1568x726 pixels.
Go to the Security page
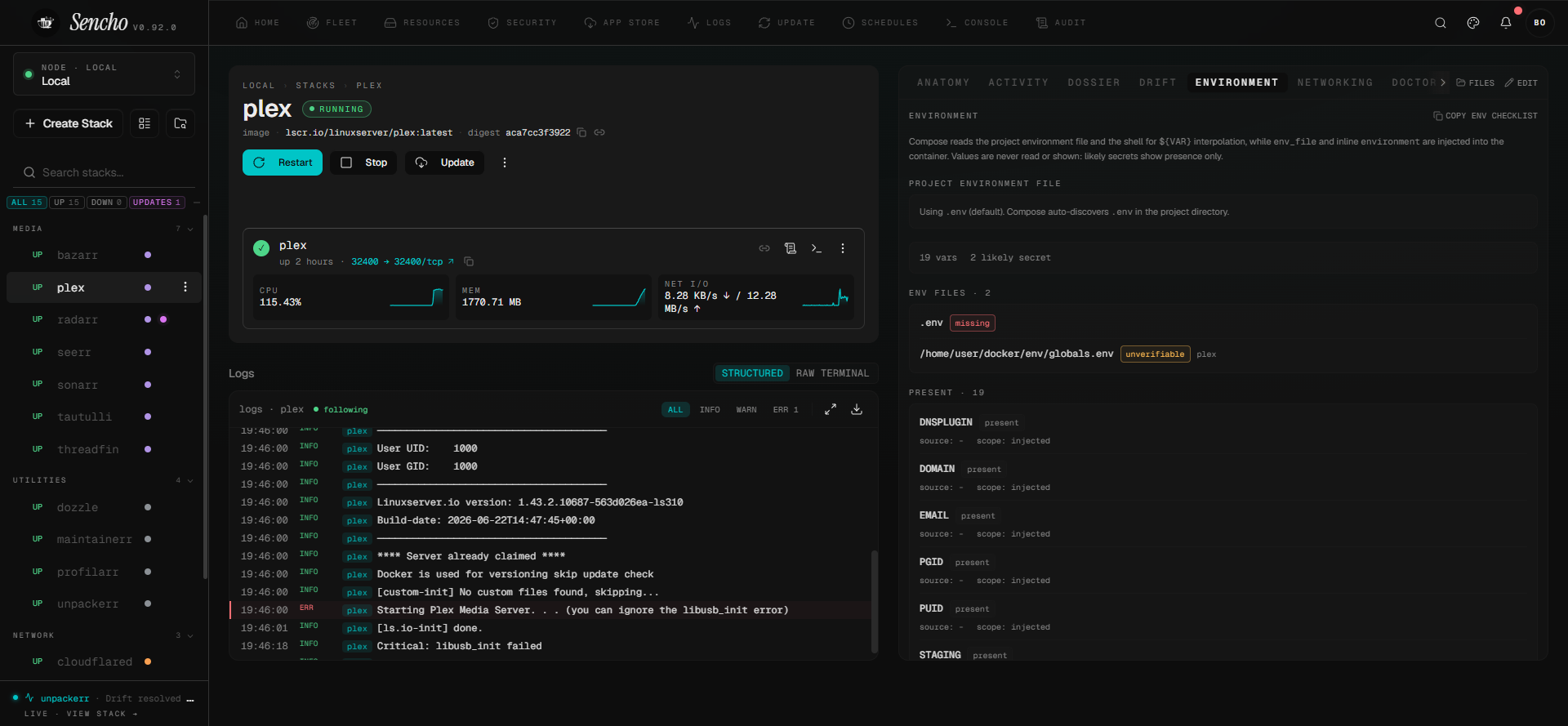(x=522, y=23)
